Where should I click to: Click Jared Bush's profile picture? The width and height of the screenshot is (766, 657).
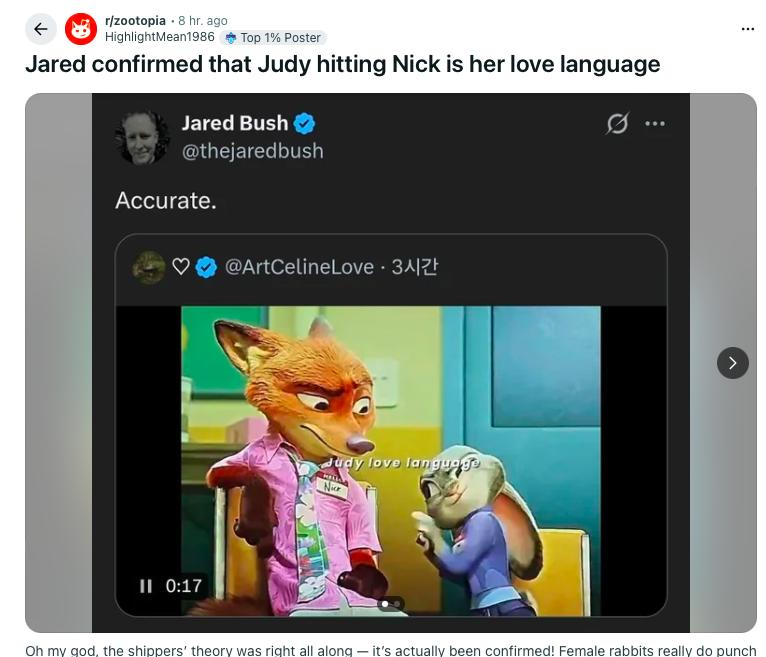[142, 137]
